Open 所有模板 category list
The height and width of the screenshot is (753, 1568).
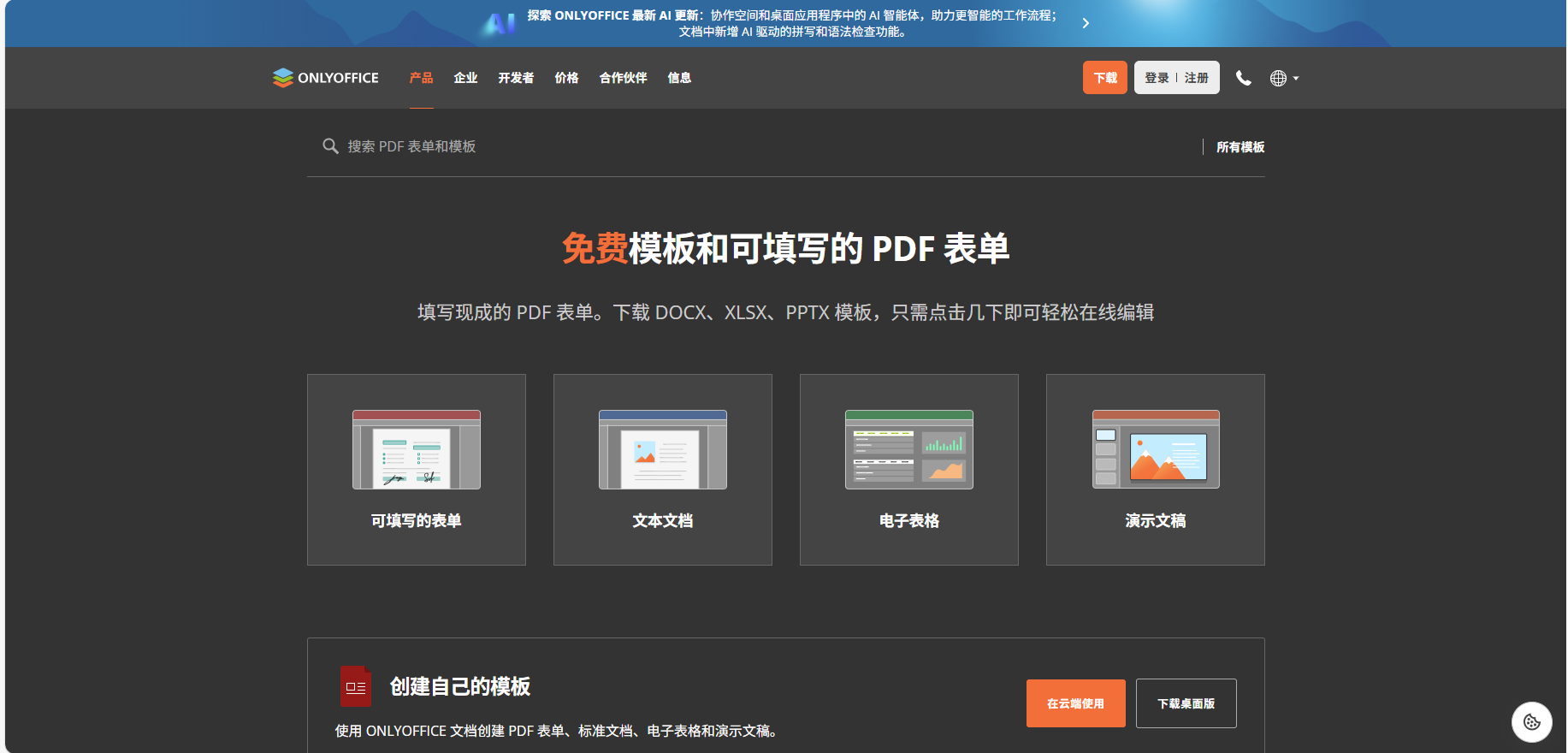point(1240,147)
